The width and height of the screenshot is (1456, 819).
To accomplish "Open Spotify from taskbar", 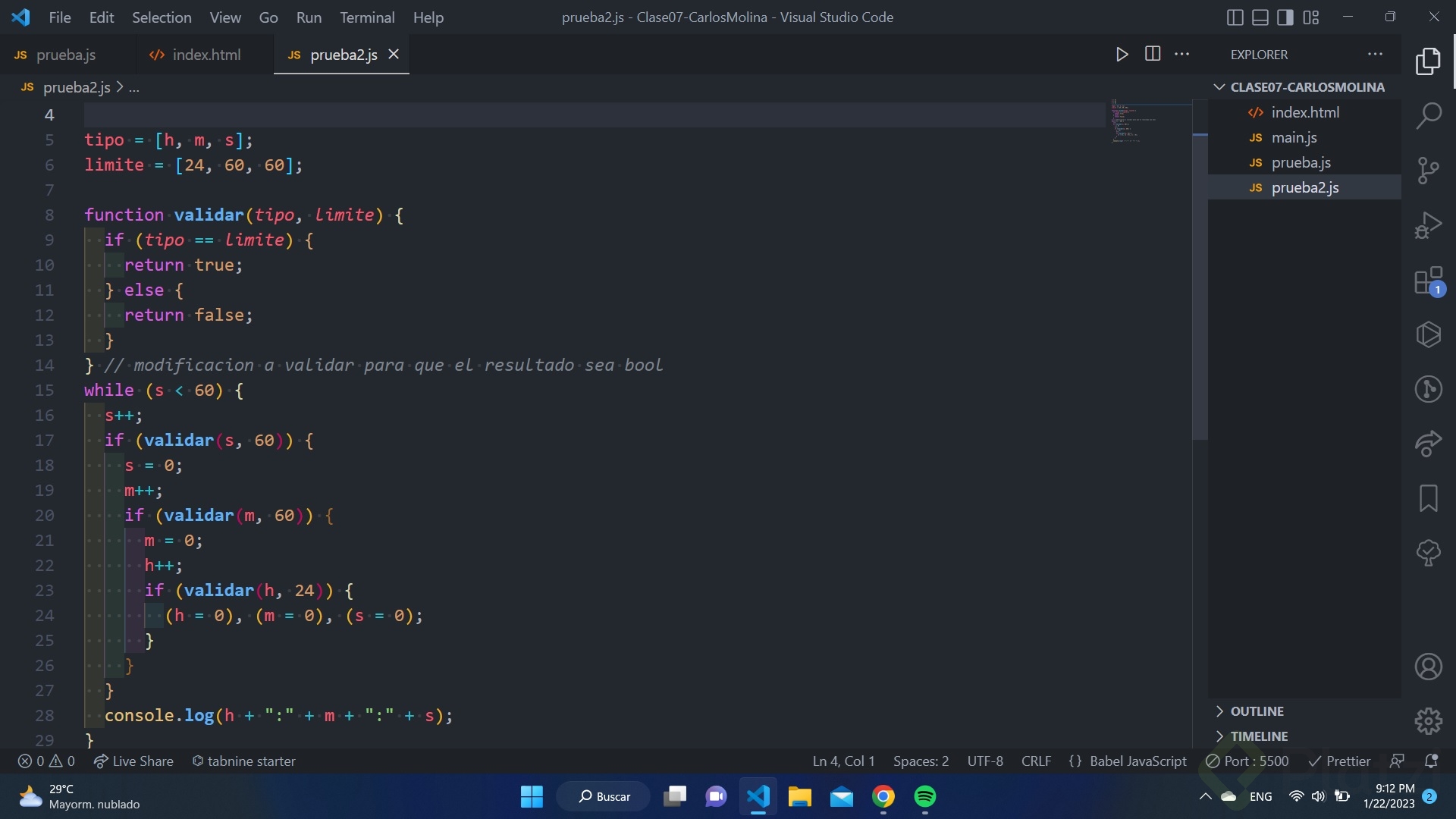I will [x=925, y=797].
